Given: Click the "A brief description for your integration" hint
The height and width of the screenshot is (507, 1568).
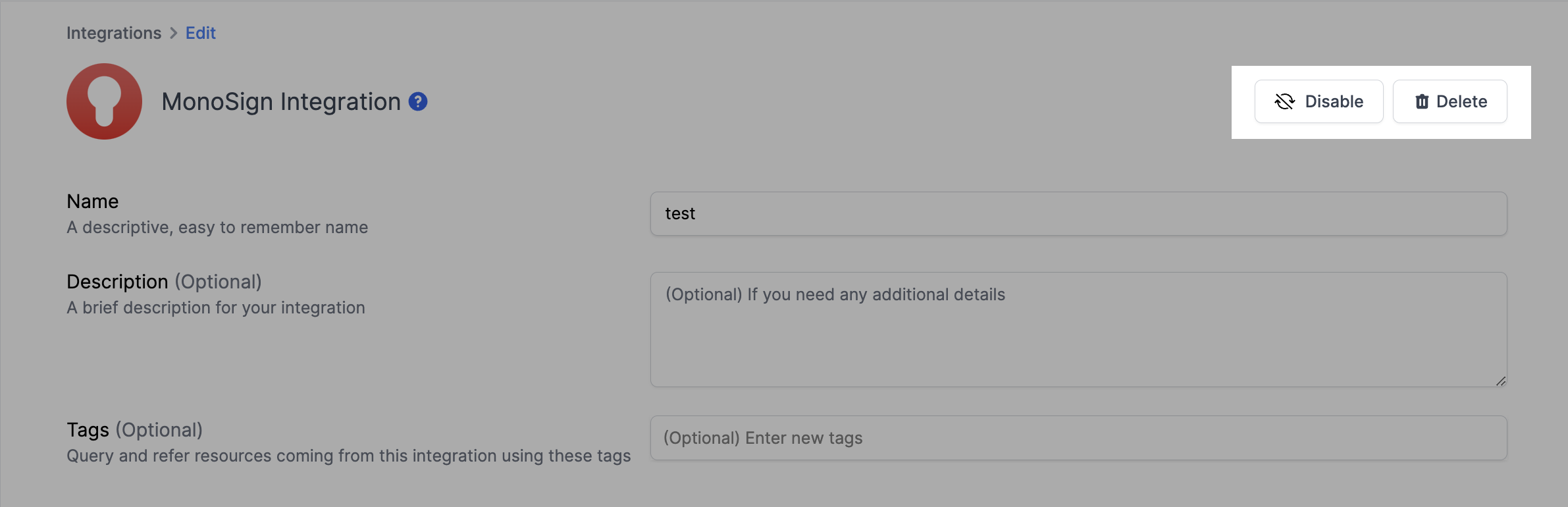Looking at the screenshot, I should (x=216, y=307).
